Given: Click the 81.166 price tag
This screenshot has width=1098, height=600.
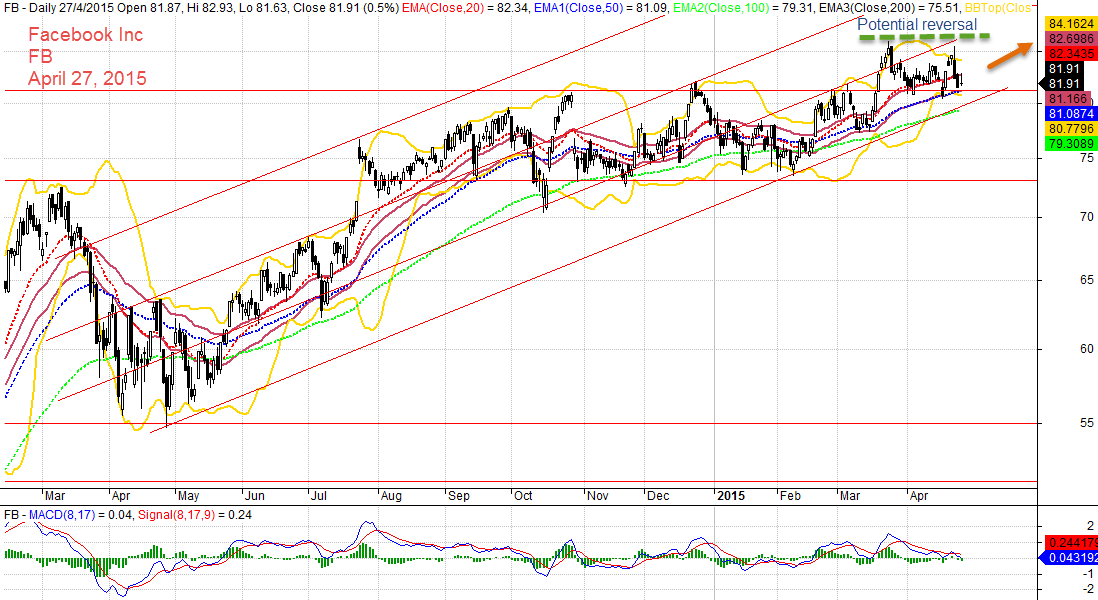Looking at the screenshot, I should 1068,99.
